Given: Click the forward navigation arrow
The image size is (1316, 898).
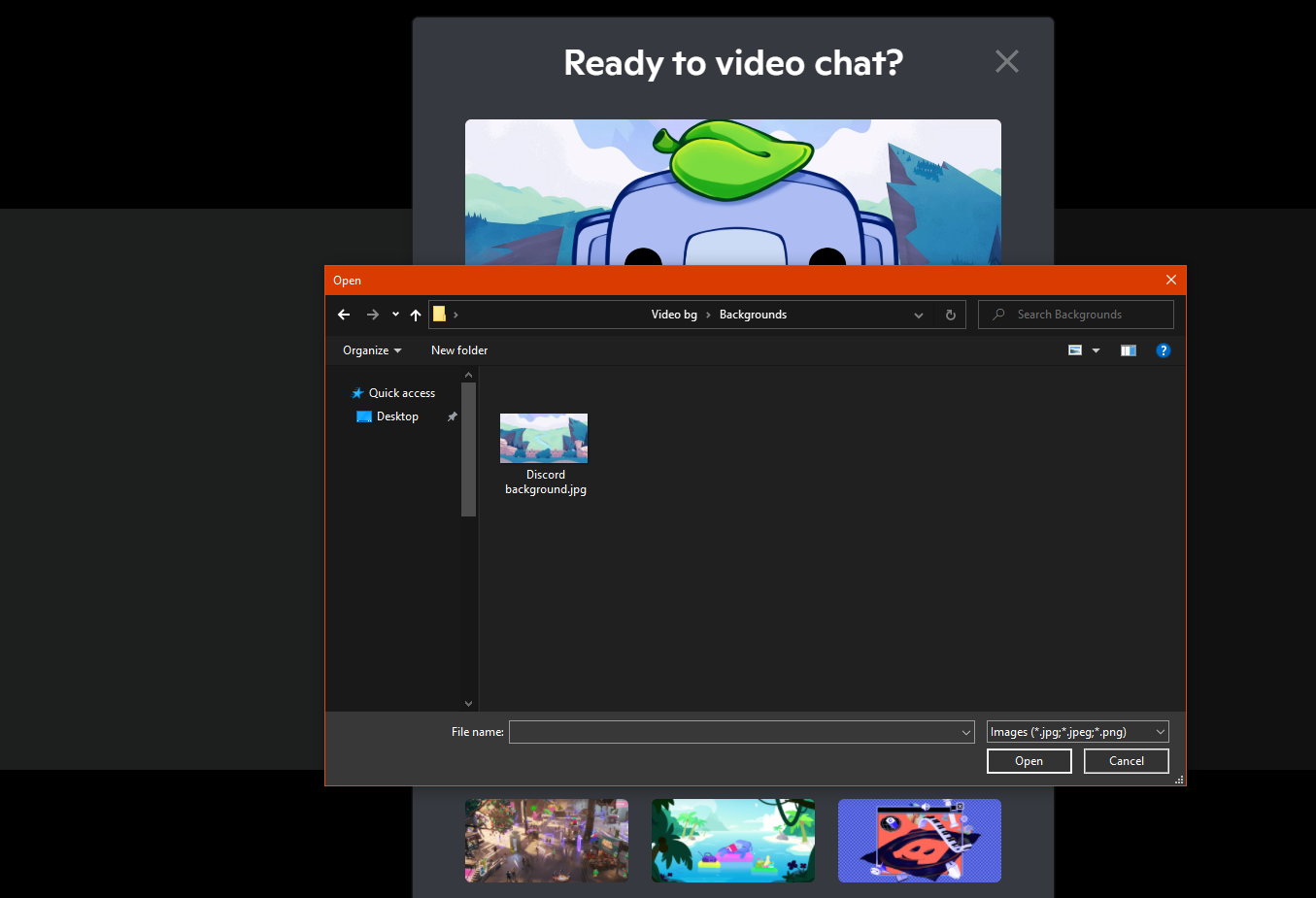Looking at the screenshot, I should click(372, 314).
